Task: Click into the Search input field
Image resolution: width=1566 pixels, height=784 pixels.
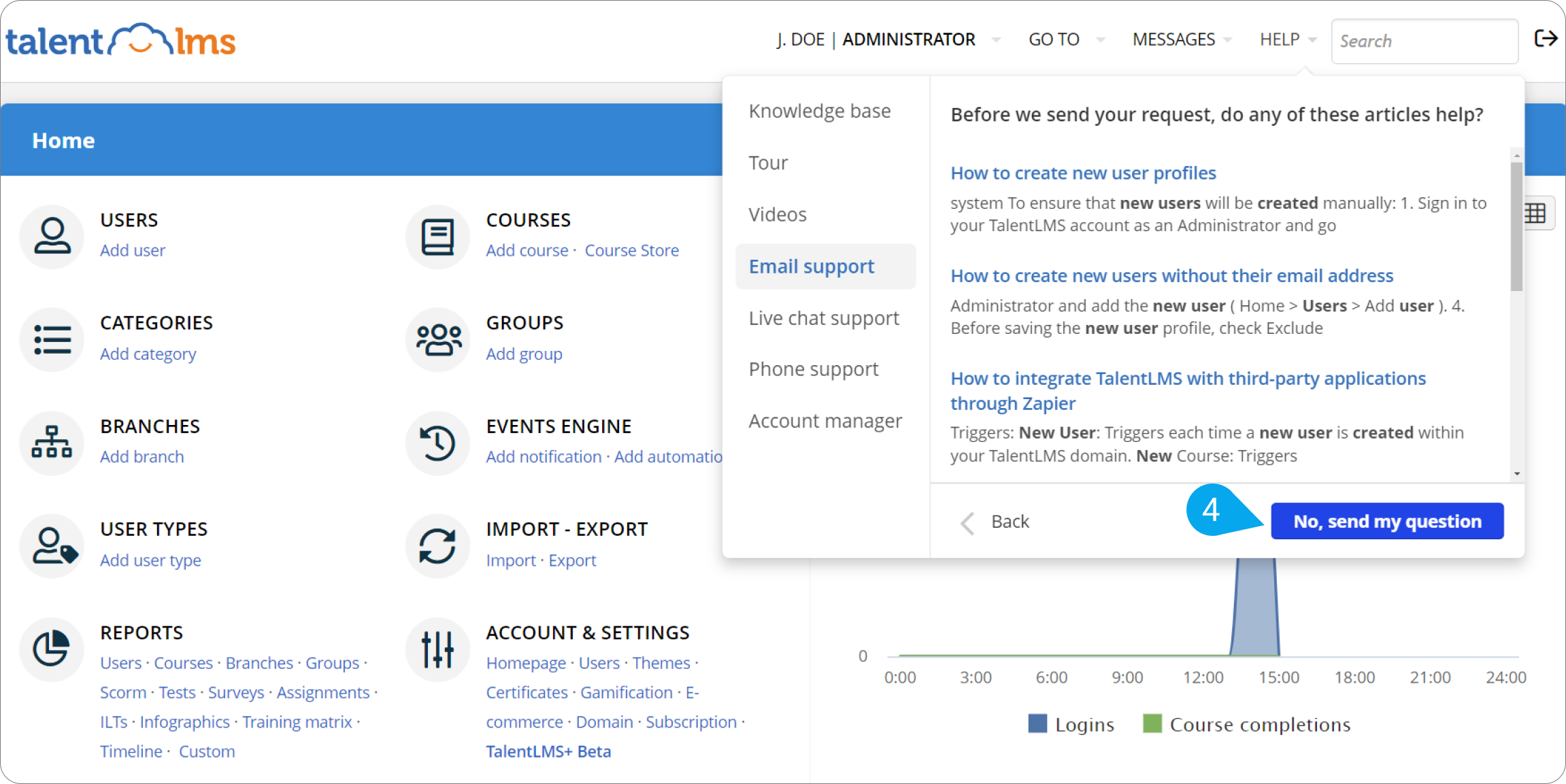Action: pos(1424,41)
